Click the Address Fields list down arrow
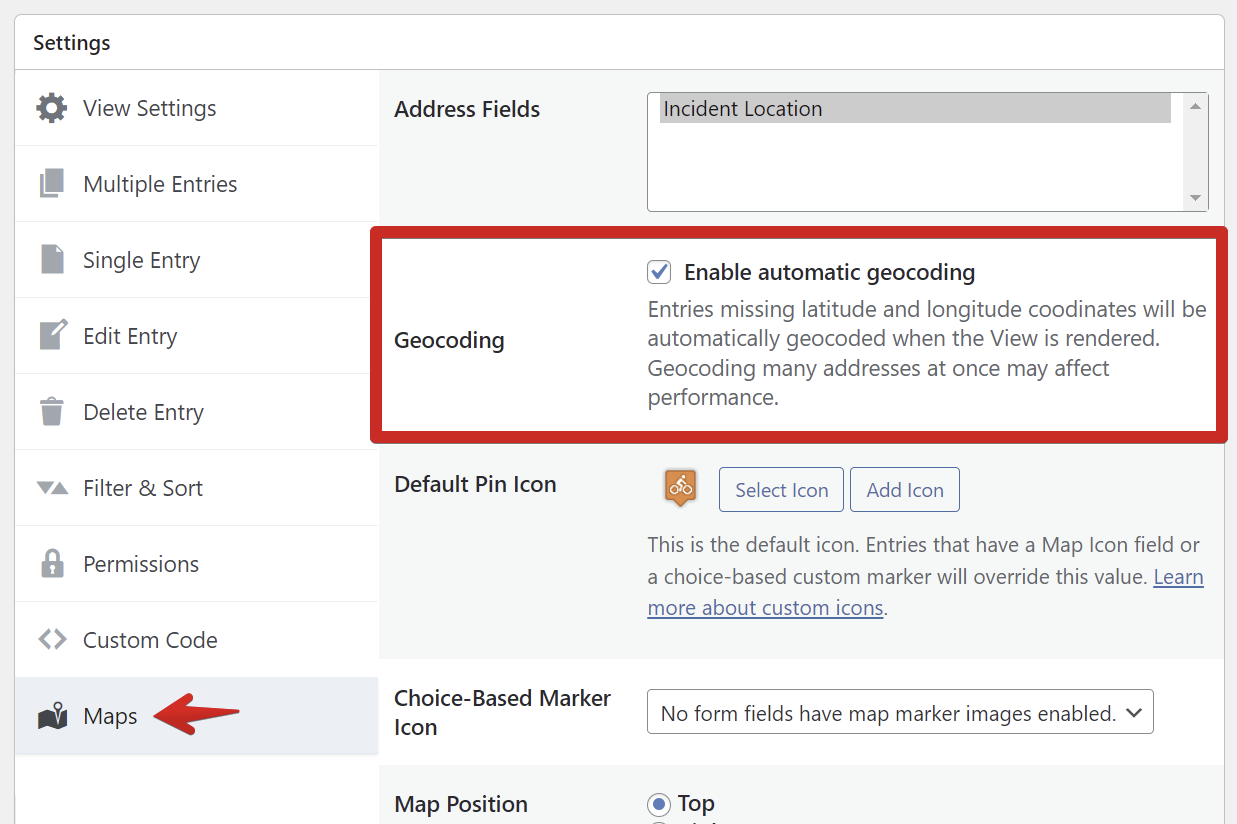 click(1196, 199)
